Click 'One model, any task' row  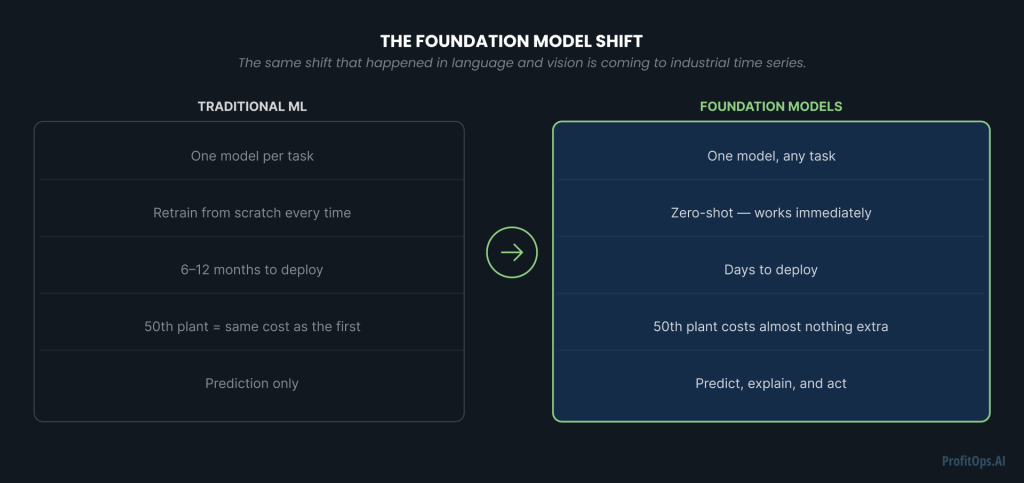(771, 156)
